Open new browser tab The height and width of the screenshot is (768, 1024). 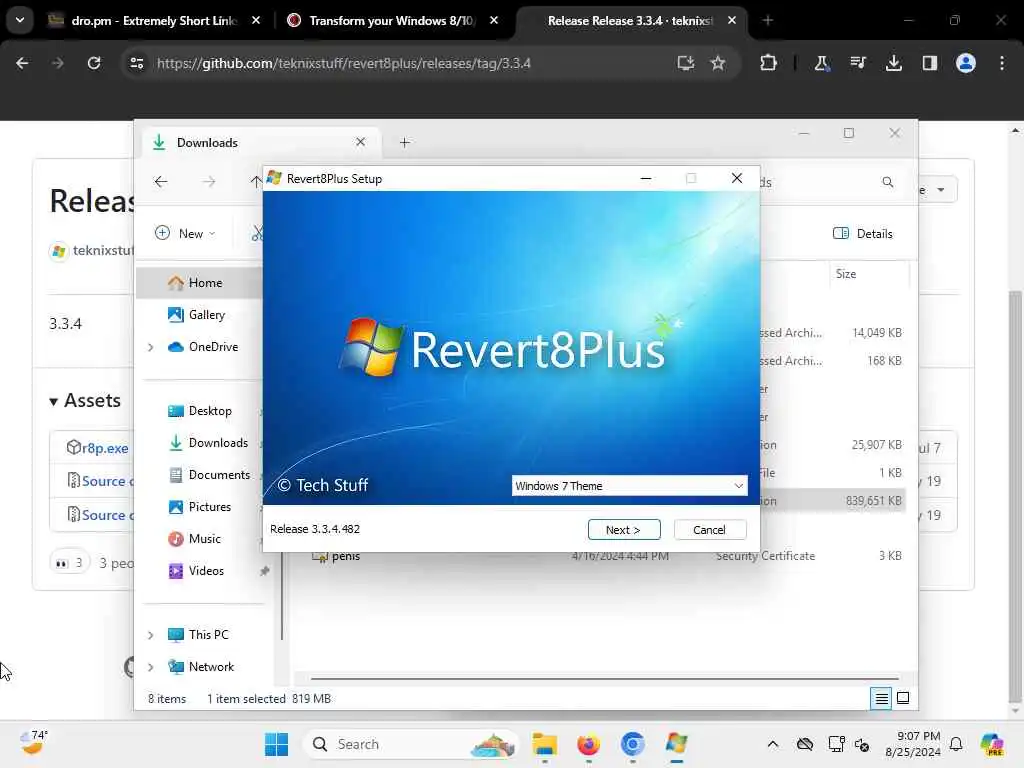click(x=767, y=21)
